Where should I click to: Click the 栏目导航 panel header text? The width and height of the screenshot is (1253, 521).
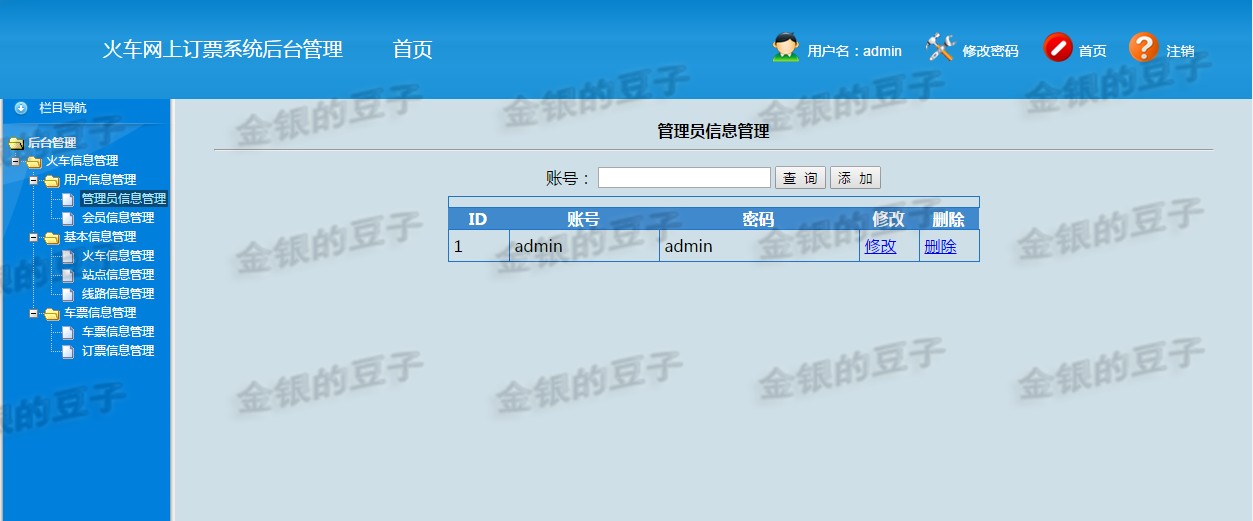coord(62,108)
